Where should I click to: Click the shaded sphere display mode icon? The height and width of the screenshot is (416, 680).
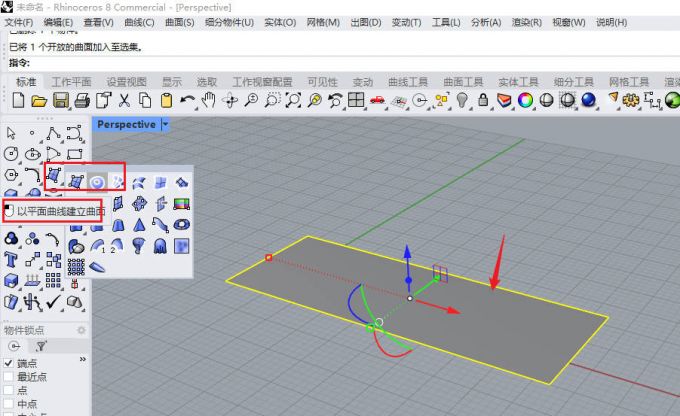tap(546, 101)
